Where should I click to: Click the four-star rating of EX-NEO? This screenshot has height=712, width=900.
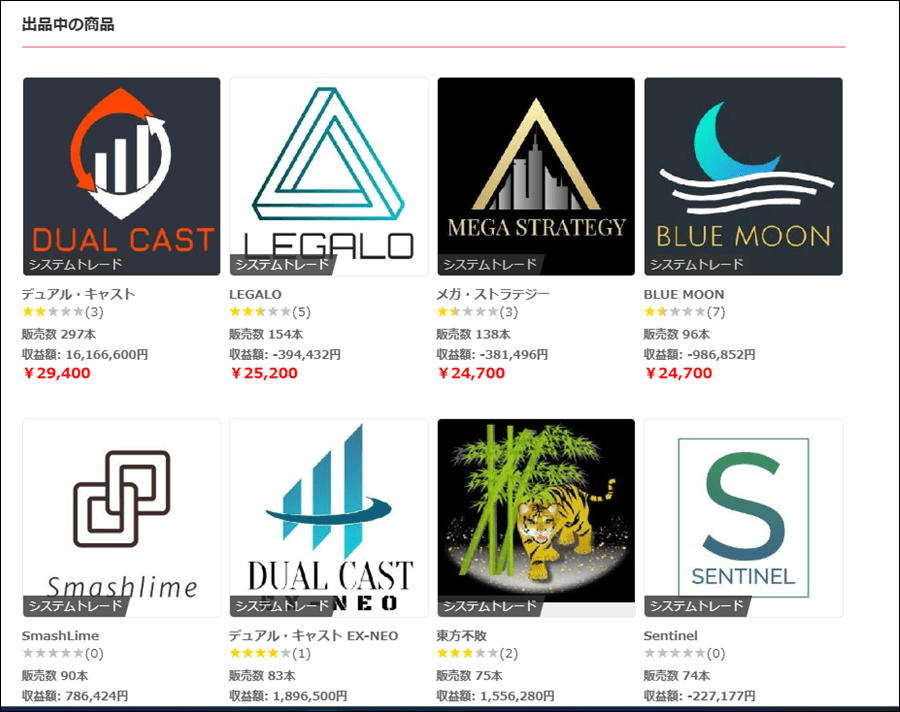261,653
